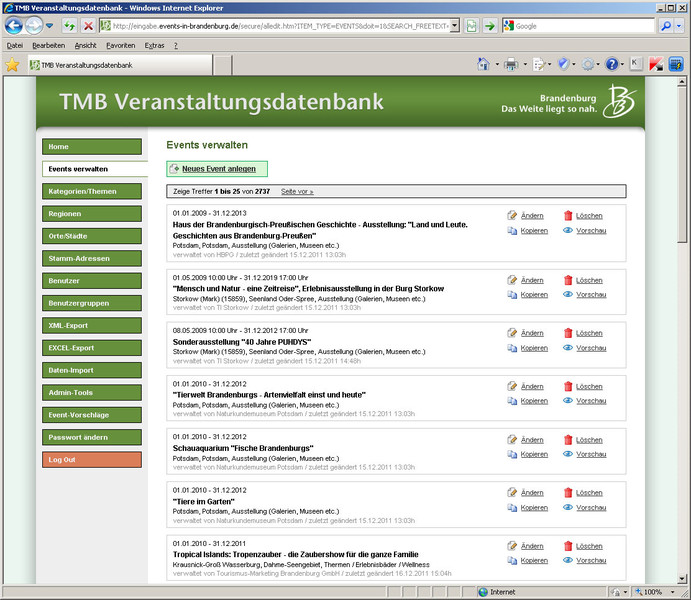Click the trash Löschen icon for Sonderausstellung 40 Jahre PUHDYS
691x600 pixels.
tap(568, 333)
